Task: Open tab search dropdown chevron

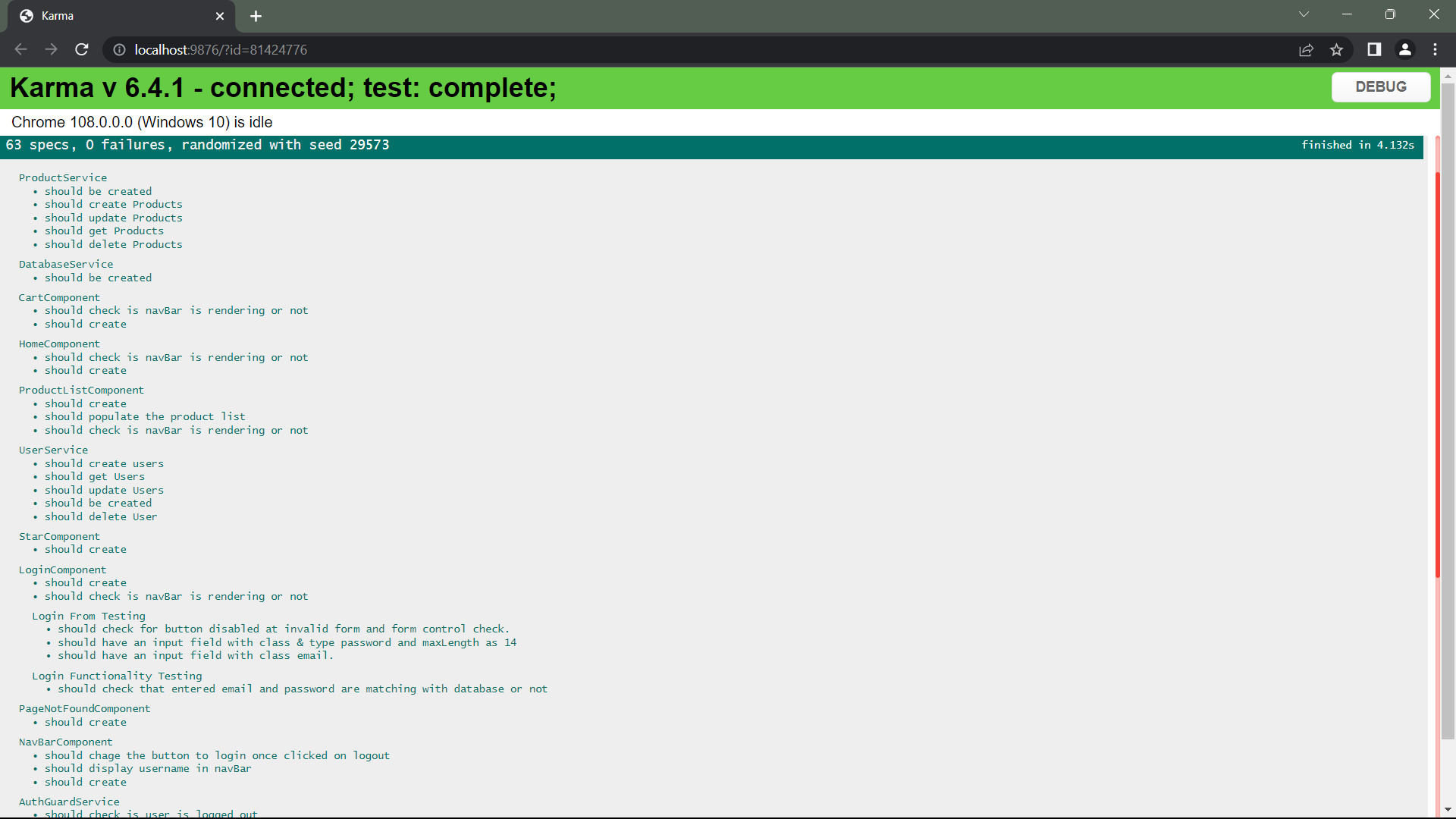Action: pos(1304,14)
